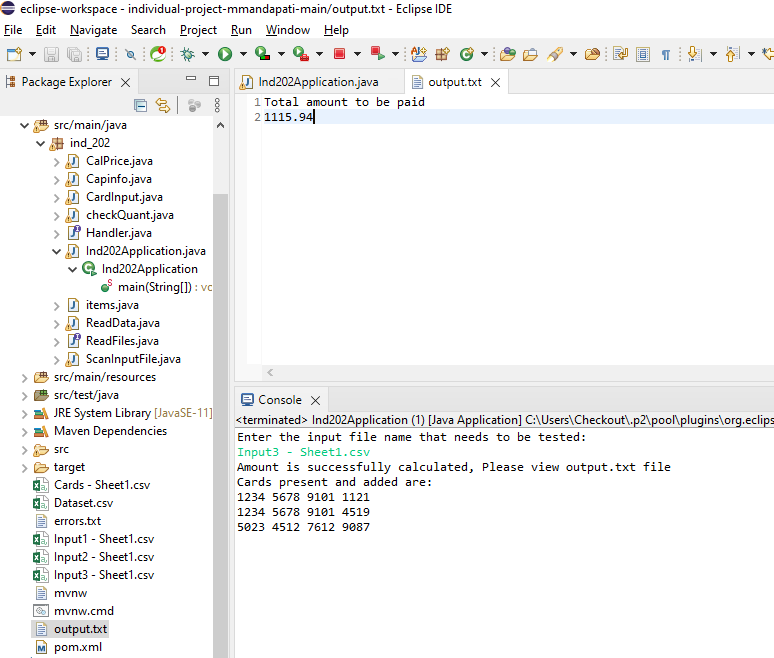Click the New Java Class icon
This screenshot has width=774, height=658.
[x=466, y=54]
